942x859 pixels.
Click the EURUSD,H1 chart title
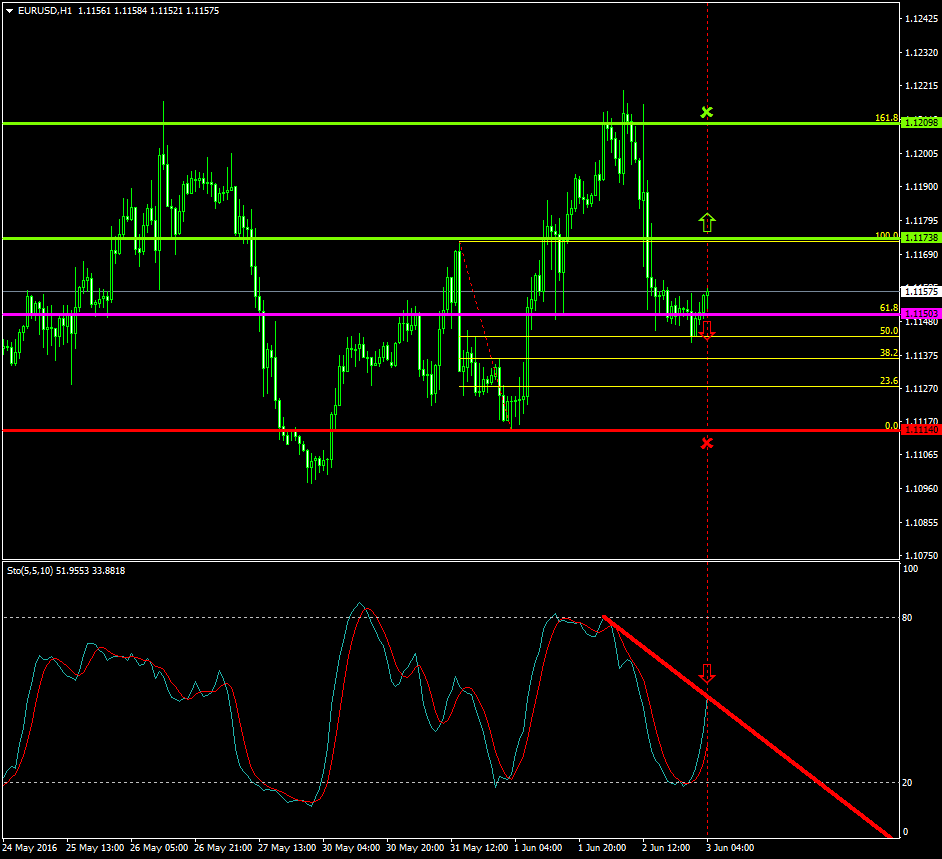click(x=45, y=11)
